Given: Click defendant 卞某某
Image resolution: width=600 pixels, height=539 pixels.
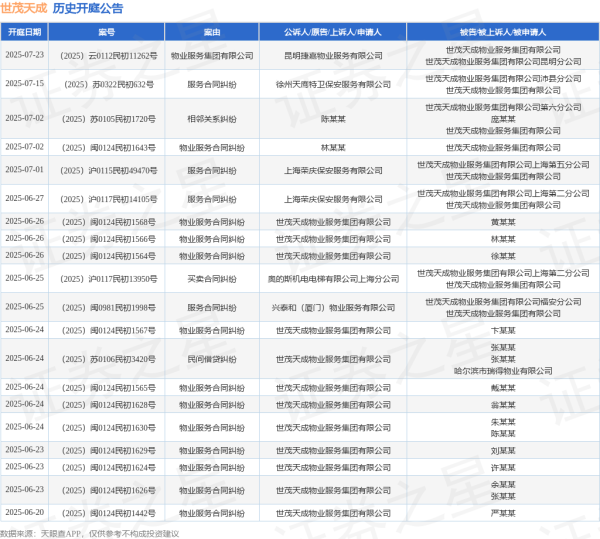Looking at the screenshot, I should (x=503, y=331).
